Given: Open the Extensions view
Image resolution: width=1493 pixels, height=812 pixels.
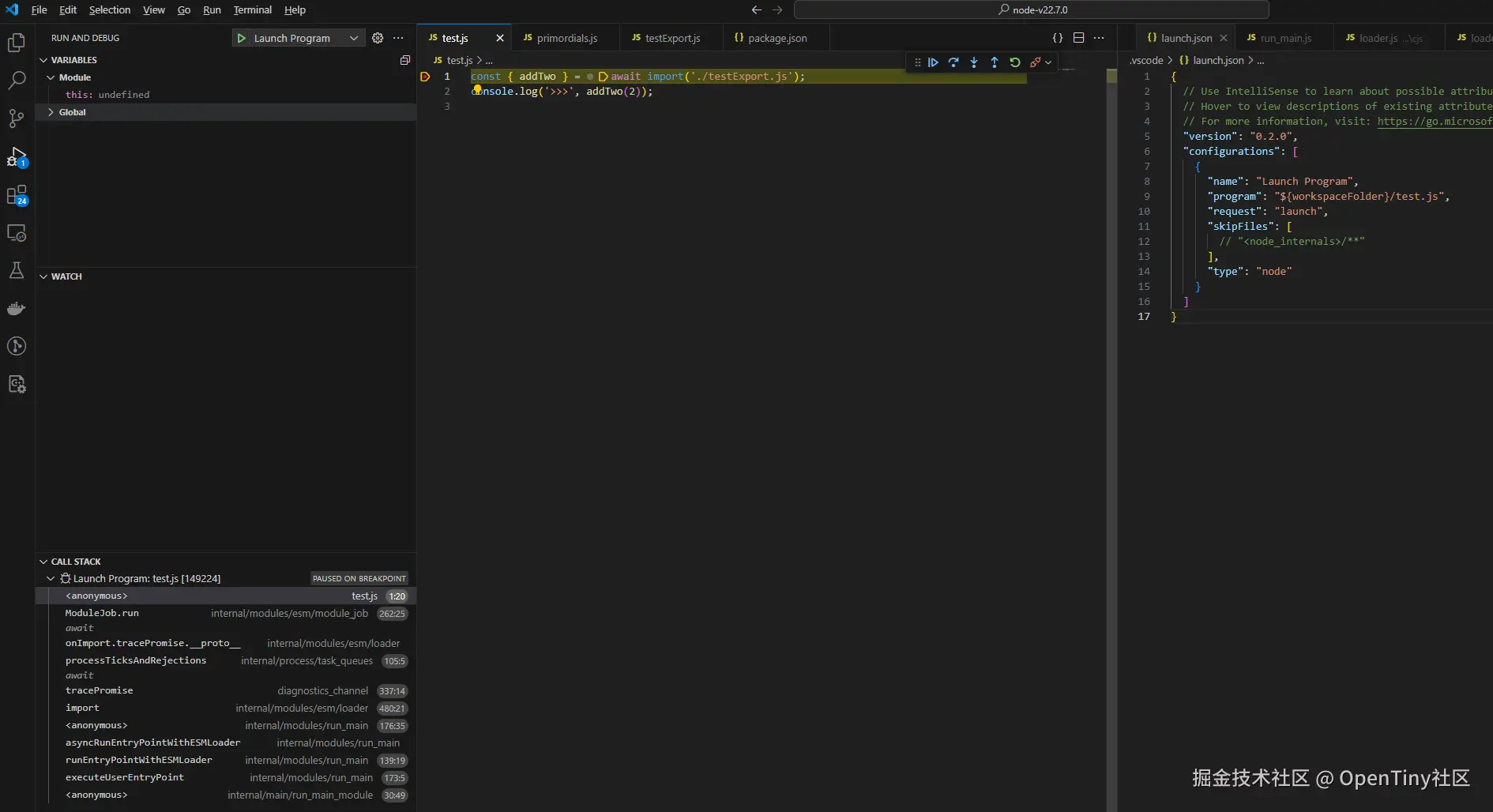Looking at the screenshot, I should [17, 194].
